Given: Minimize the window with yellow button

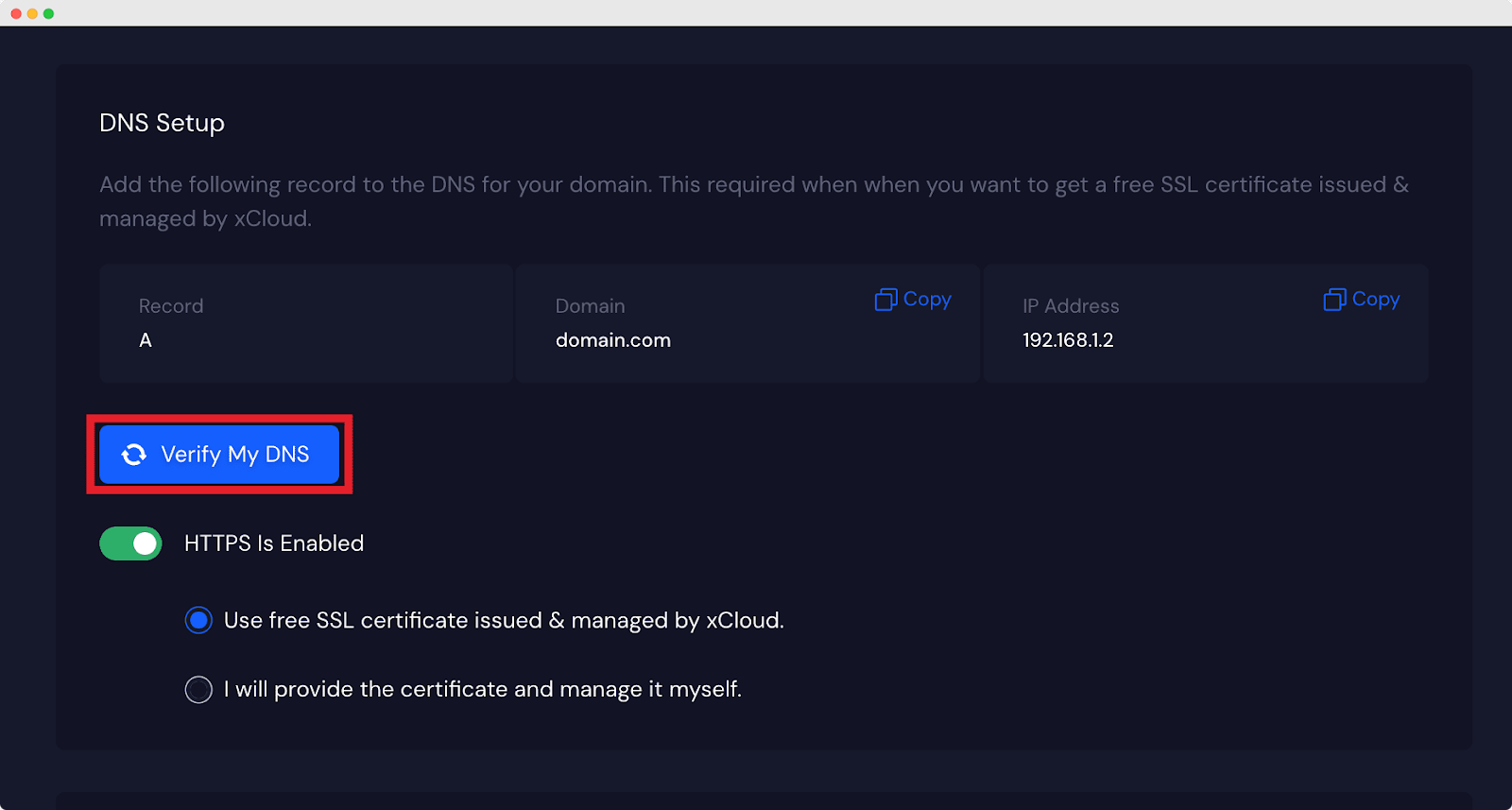Looking at the screenshot, I should [32, 13].
